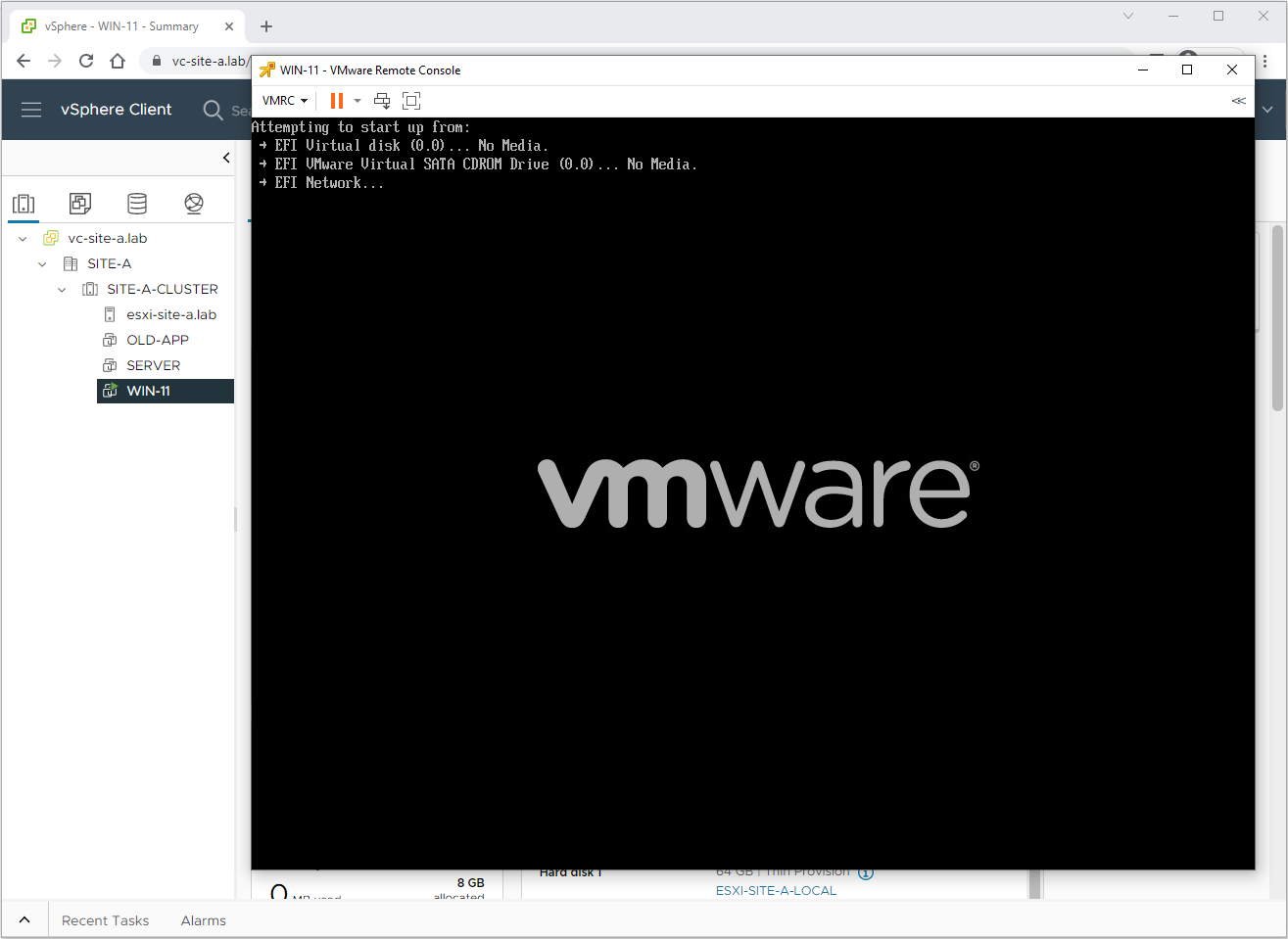The image size is (1288, 939).
Task: Minimize the VMware Remote Console window
Action: [1143, 70]
